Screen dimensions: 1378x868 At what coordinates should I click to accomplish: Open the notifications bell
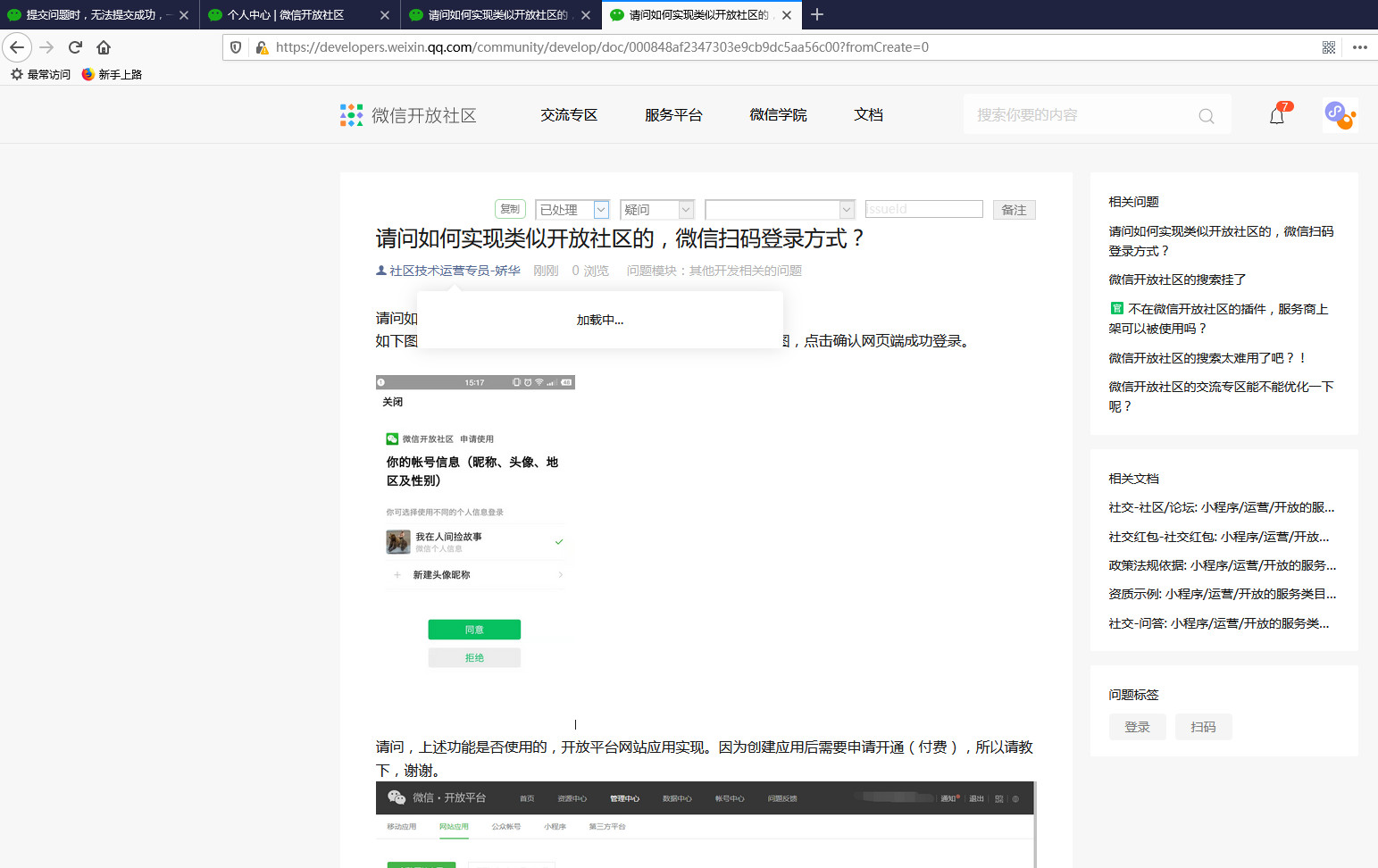1277,115
